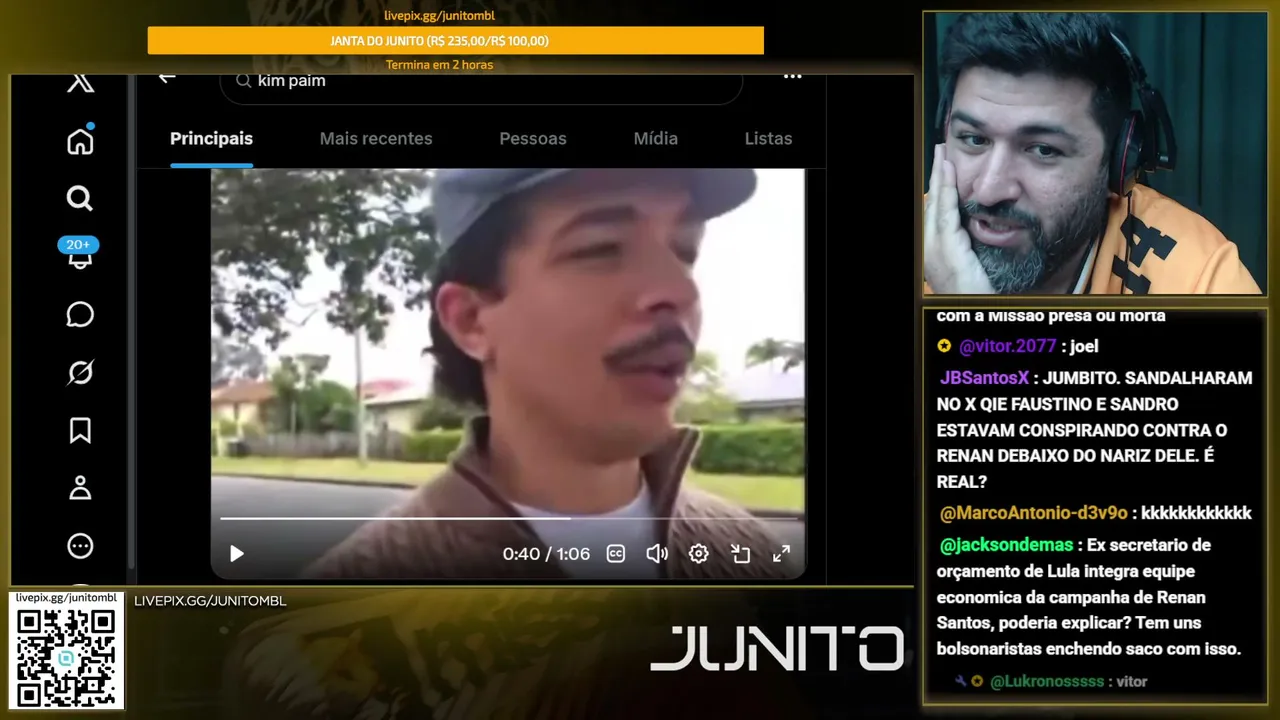The height and width of the screenshot is (720, 1280).
Task: Open the More circle-dots sidebar icon
Action: (x=80, y=546)
